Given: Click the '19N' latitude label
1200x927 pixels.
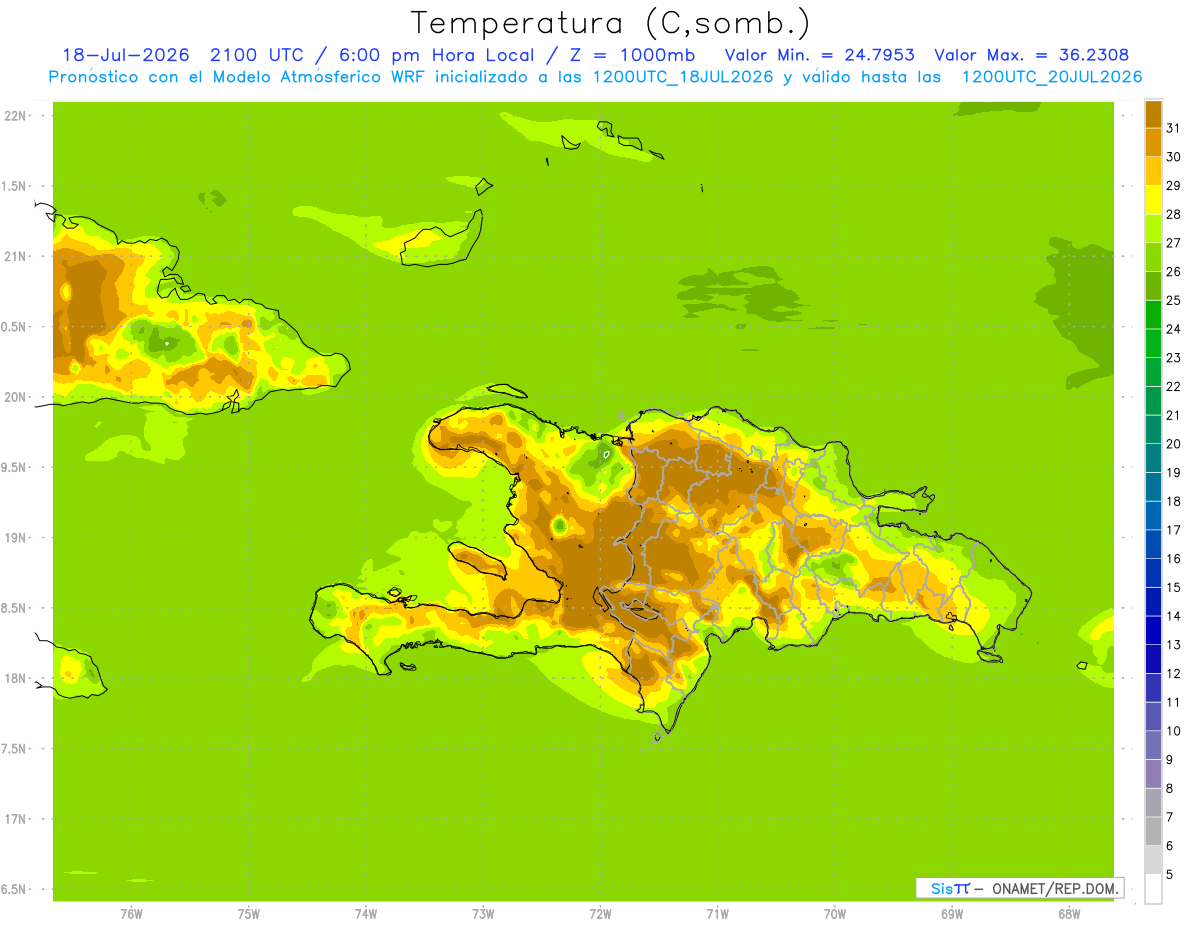Looking at the screenshot, I should pyautogui.click(x=16, y=538).
